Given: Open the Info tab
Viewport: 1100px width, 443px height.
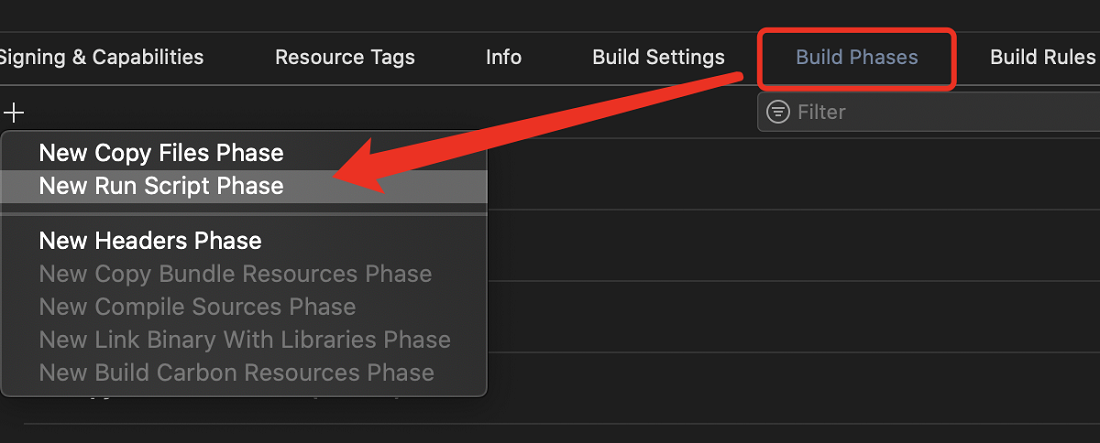Looking at the screenshot, I should pyautogui.click(x=504, y=57).
